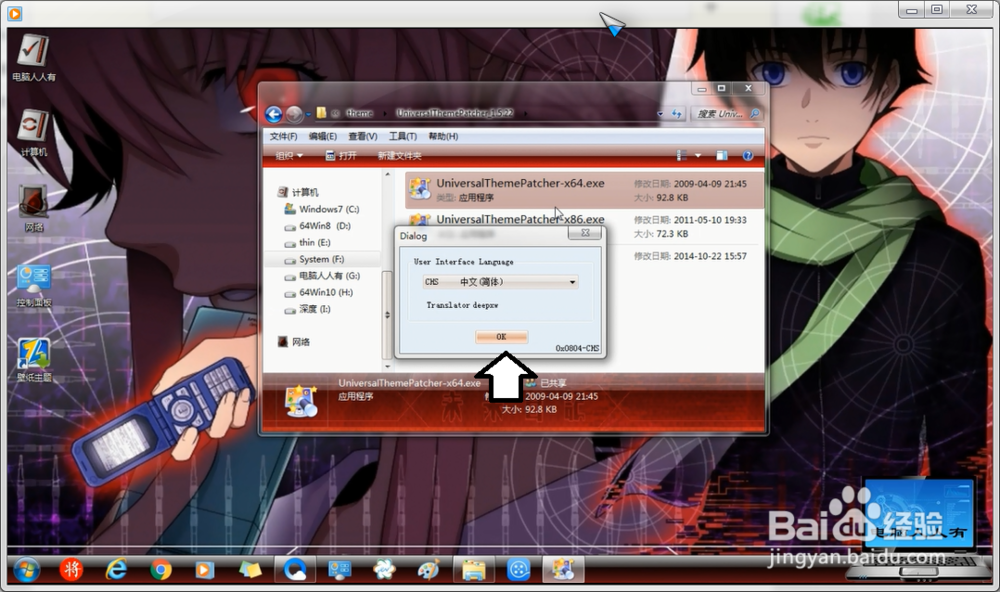This screenshot has height=592, width=1000.
Task: Select Windows7 (C:) drive
Action: 321,209
